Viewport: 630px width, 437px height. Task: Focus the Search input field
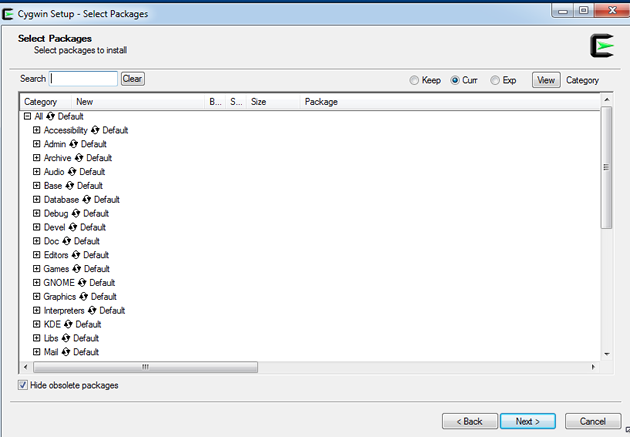84,79
